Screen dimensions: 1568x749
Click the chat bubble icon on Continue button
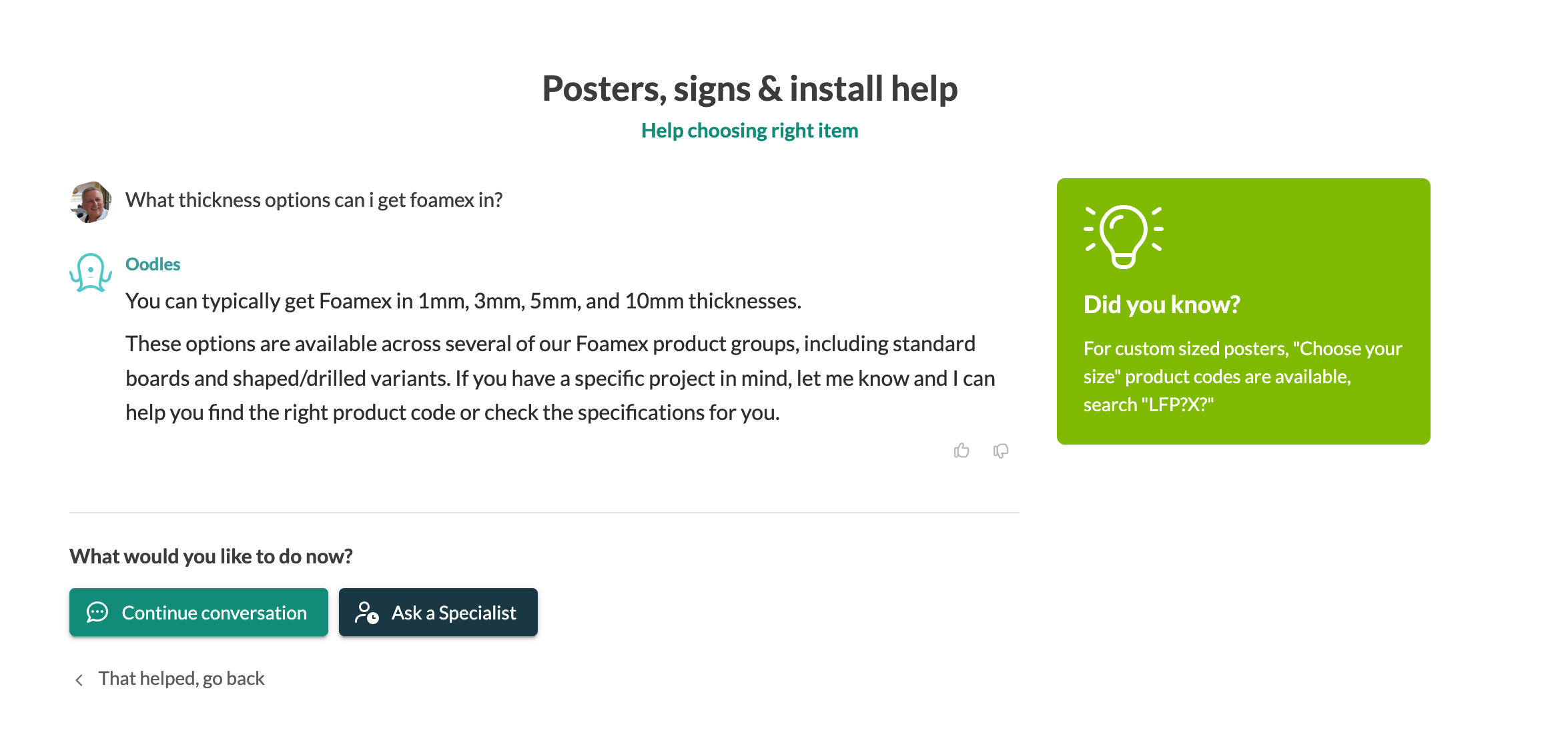pyautogui.click(x=97, y=612)
